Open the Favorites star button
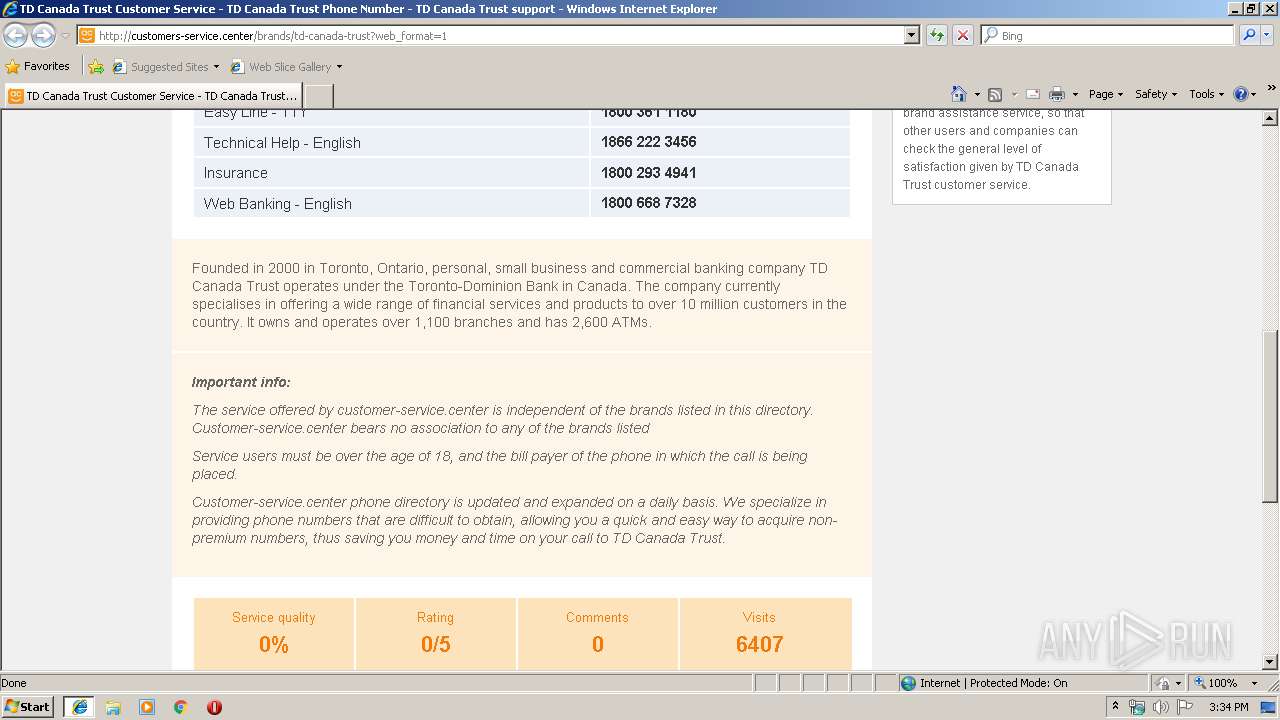This screenshot has height=720, width=1280. [38, 67]
